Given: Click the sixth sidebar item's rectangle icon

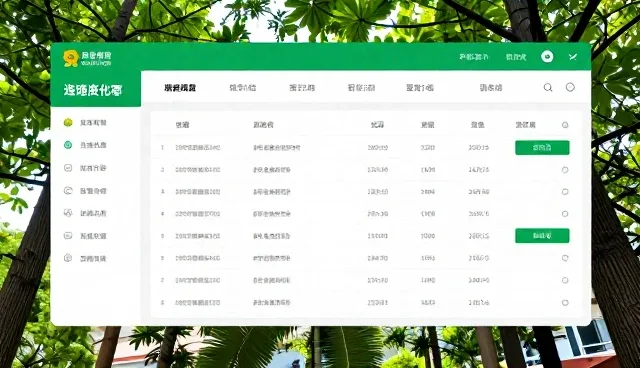Looking at the screenshot, I should (x=68, y=236).
